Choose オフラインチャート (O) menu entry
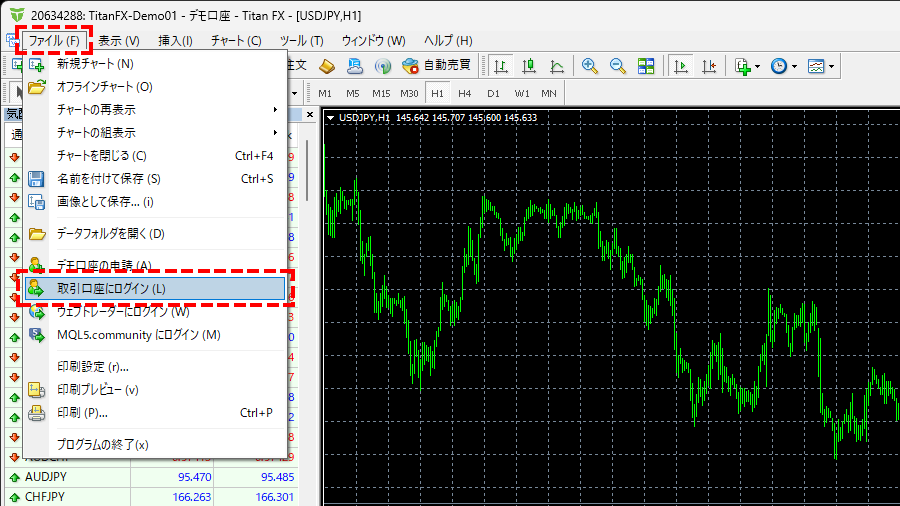 155,87
